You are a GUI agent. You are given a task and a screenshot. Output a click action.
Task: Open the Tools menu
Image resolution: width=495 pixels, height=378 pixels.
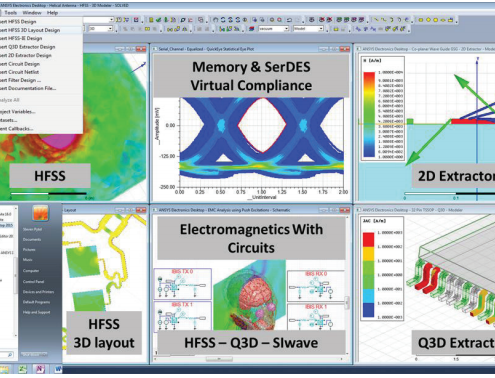point(10,13)
